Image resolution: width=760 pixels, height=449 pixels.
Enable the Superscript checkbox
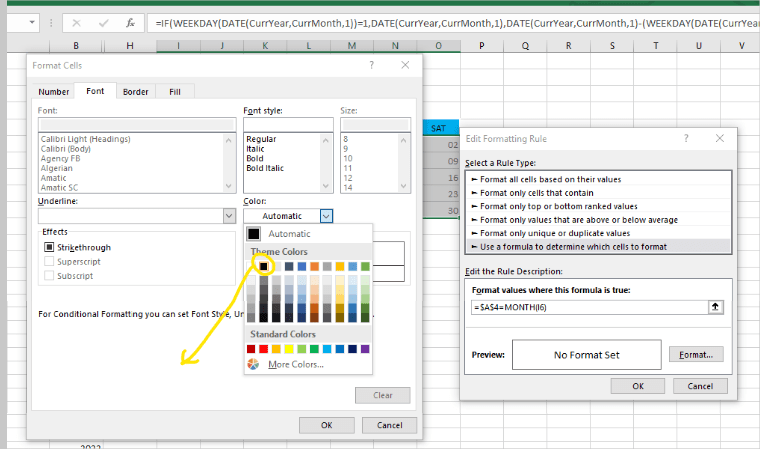[49, 261]
